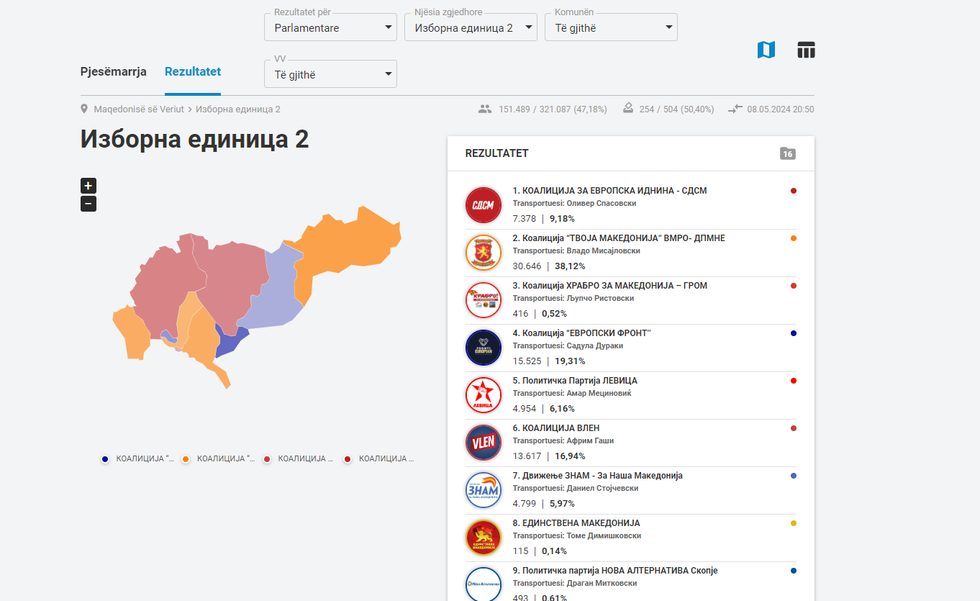Click the dark blue map region
The width and height of the screenshot is (980, 601).
(x=230, y=343)
